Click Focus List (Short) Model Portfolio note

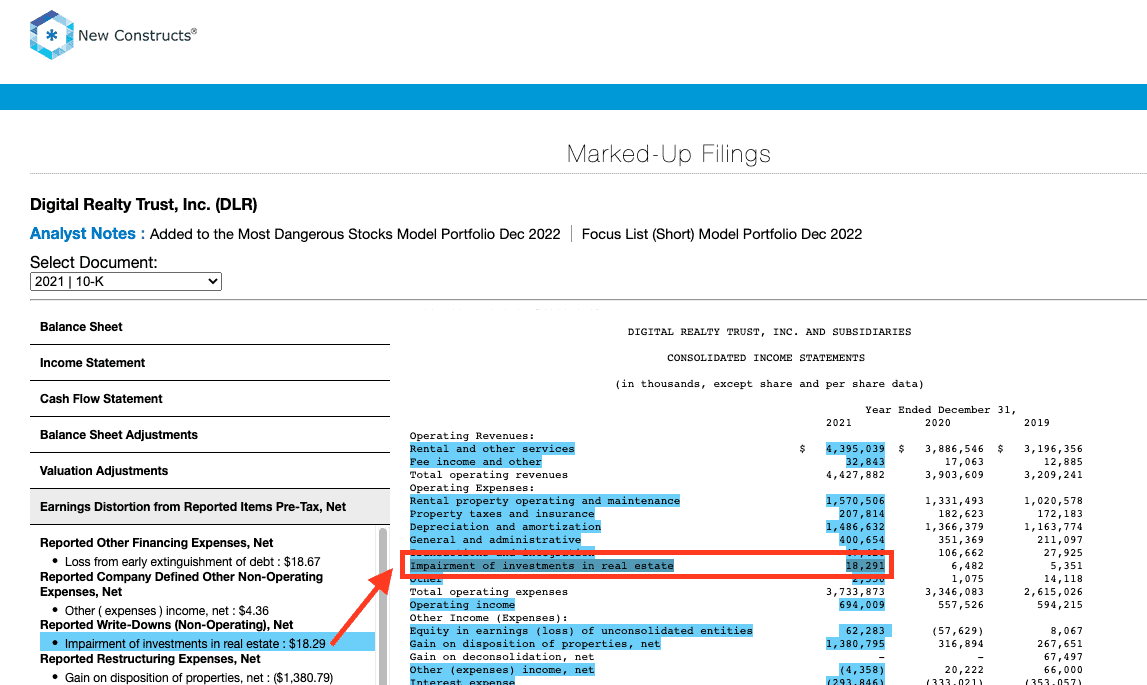click(x=722, y=234)
